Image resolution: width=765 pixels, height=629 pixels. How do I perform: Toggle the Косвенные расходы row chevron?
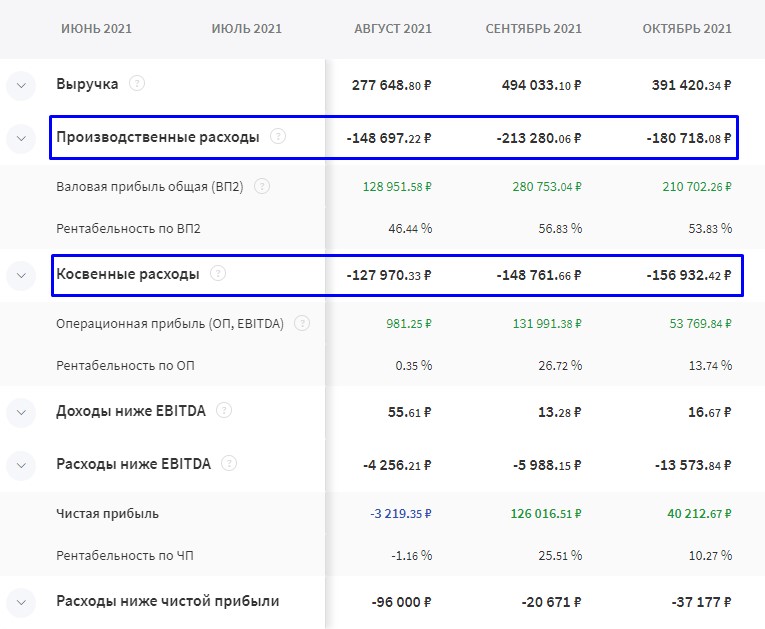click(x=21, y=275)
